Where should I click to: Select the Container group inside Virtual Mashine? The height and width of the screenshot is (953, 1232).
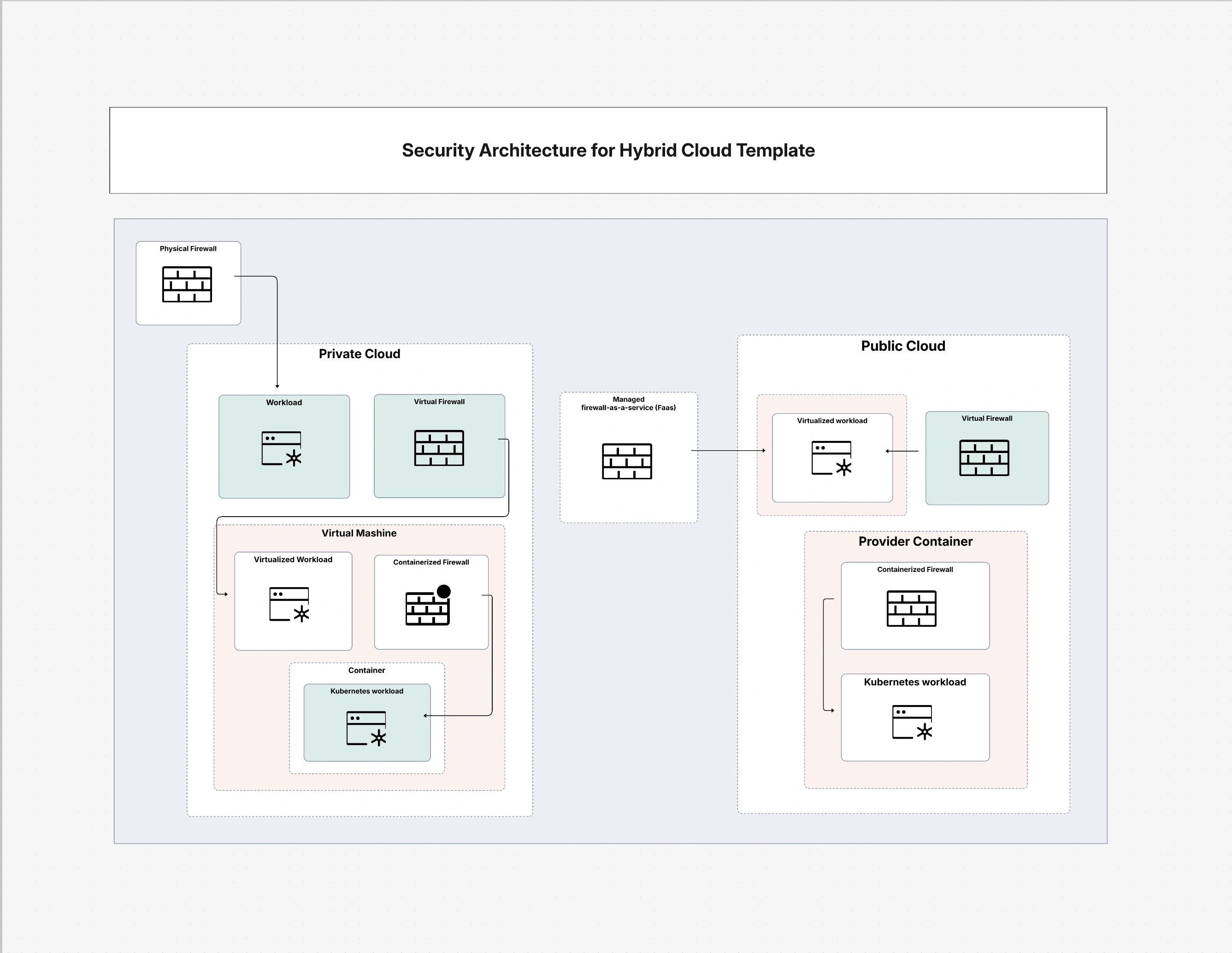tap(367, 670)
